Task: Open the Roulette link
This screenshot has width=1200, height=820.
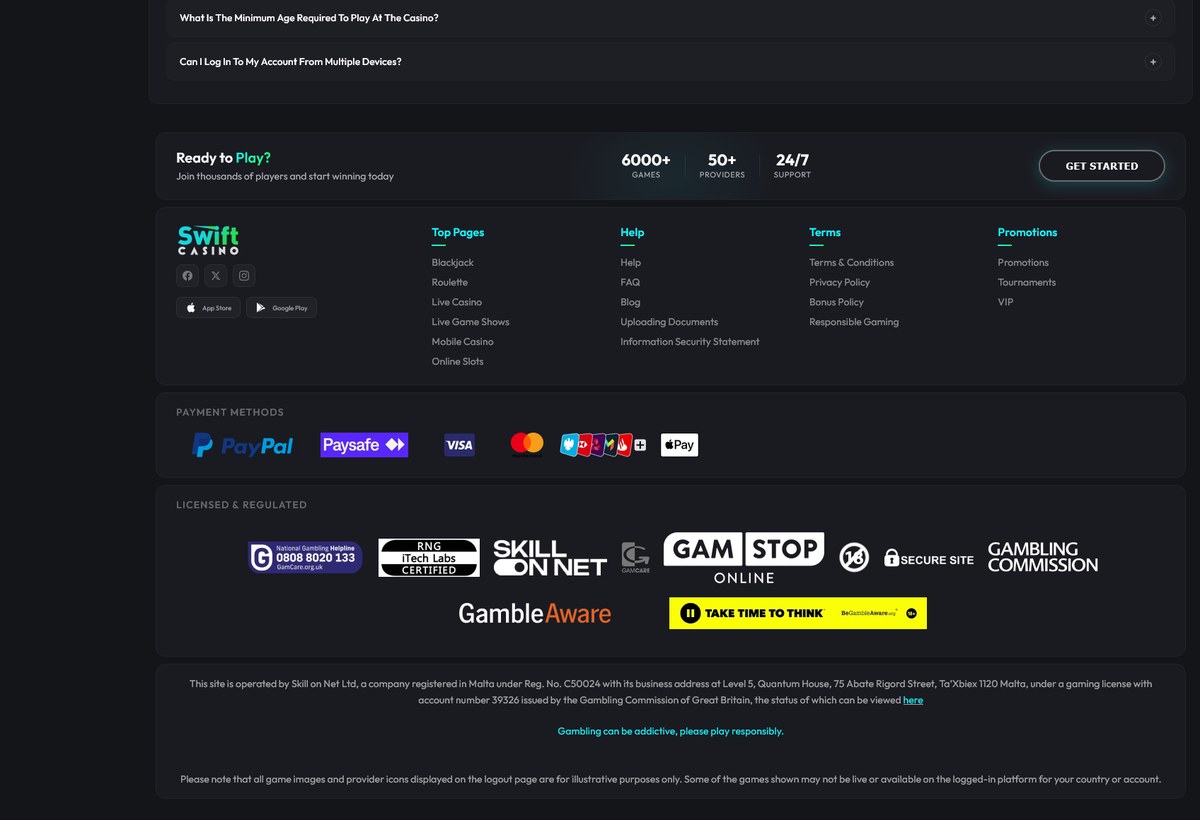Action: 450,282
